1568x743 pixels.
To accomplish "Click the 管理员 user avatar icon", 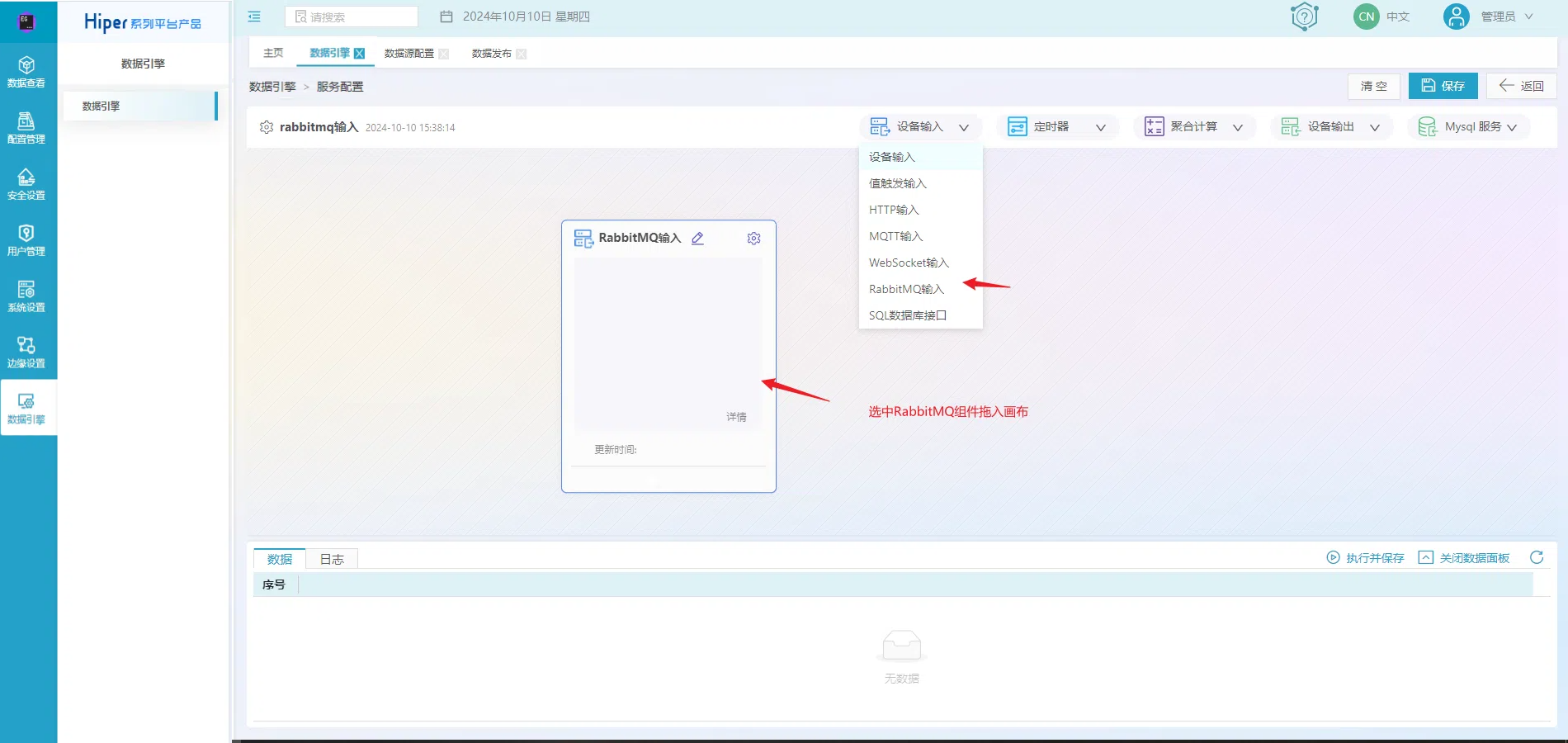I will (1456, 17).
